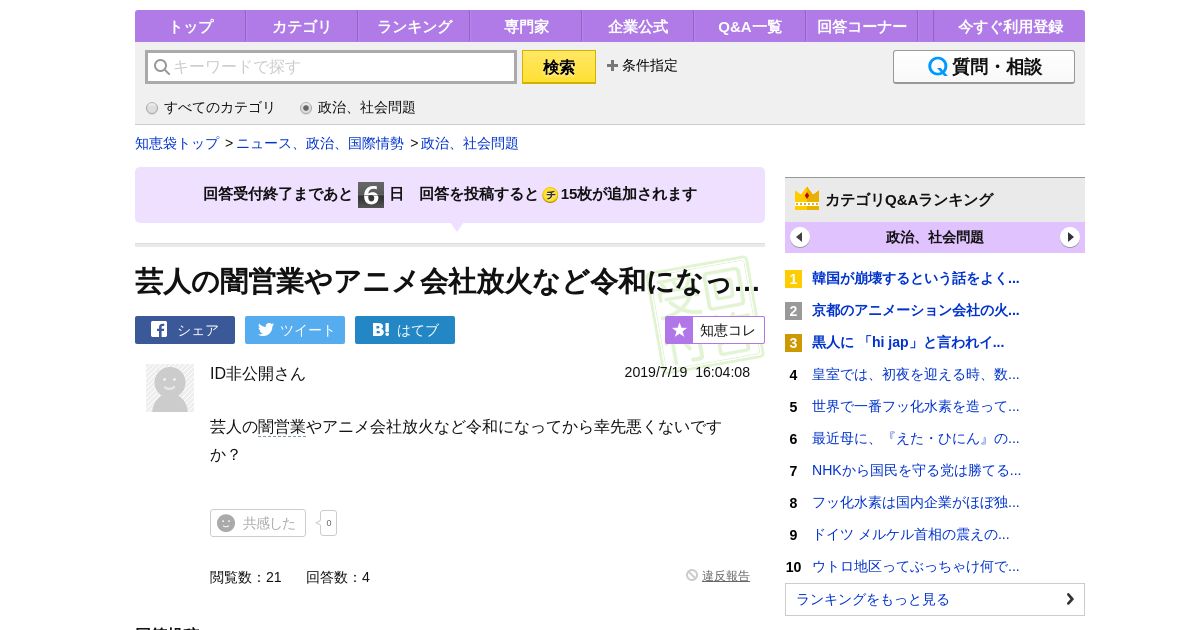Click the gold rank 1 badge

(793, 279)
